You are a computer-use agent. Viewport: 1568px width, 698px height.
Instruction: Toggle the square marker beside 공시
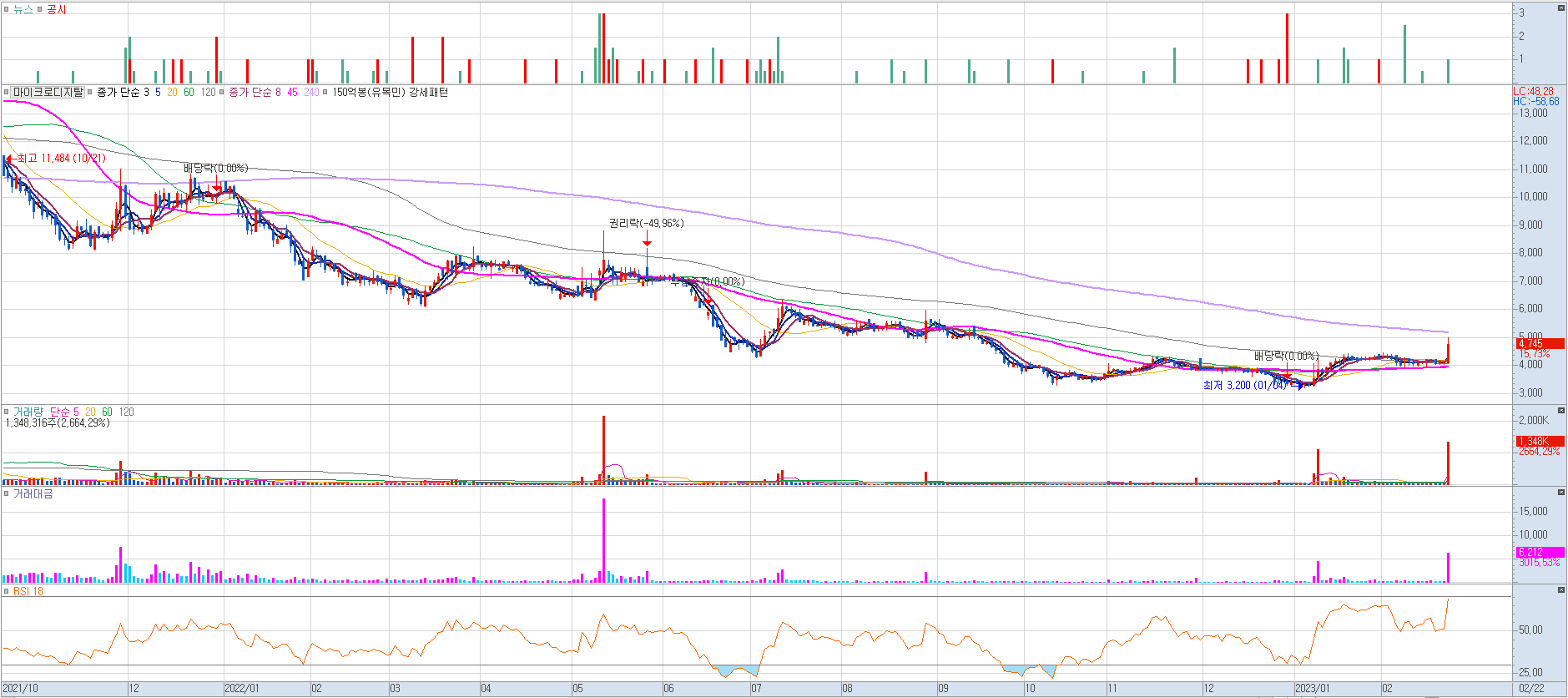(x=39, y=9)
